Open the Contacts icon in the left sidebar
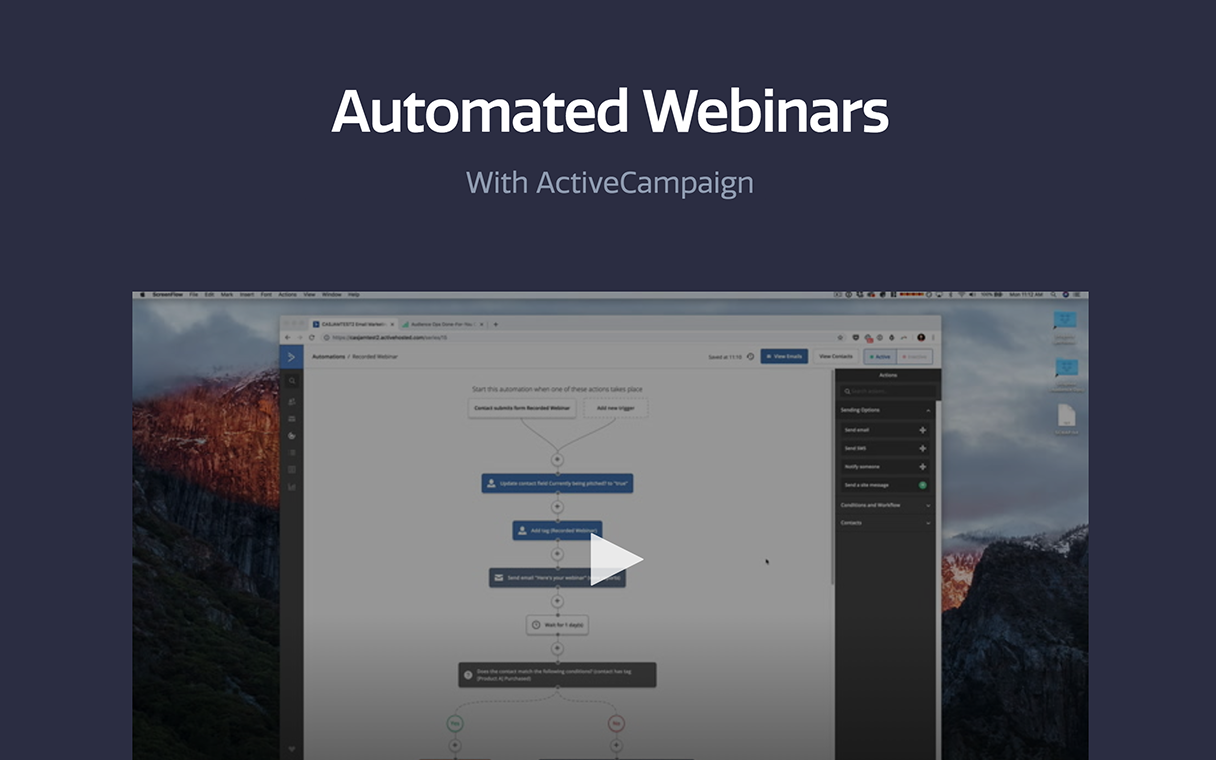 click(x=292, y=401)
